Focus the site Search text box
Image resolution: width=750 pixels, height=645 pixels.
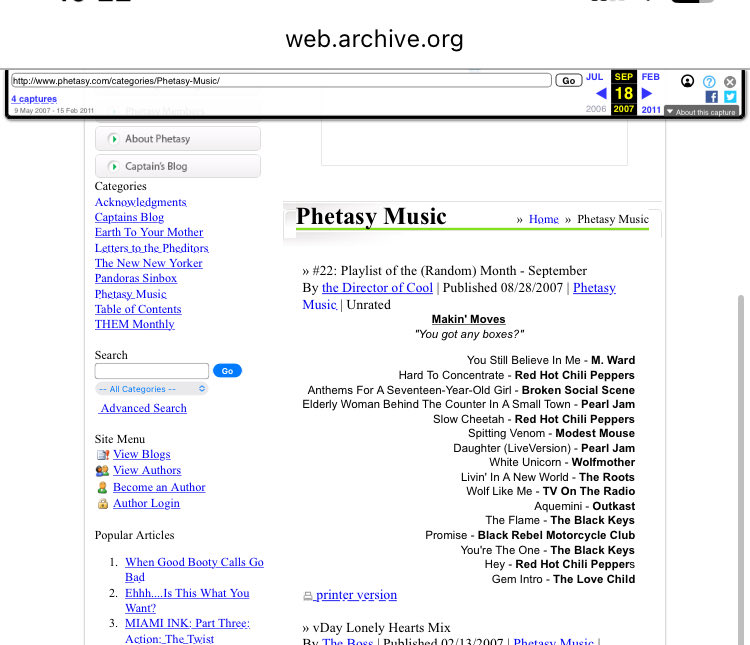(x=152, y=371)
